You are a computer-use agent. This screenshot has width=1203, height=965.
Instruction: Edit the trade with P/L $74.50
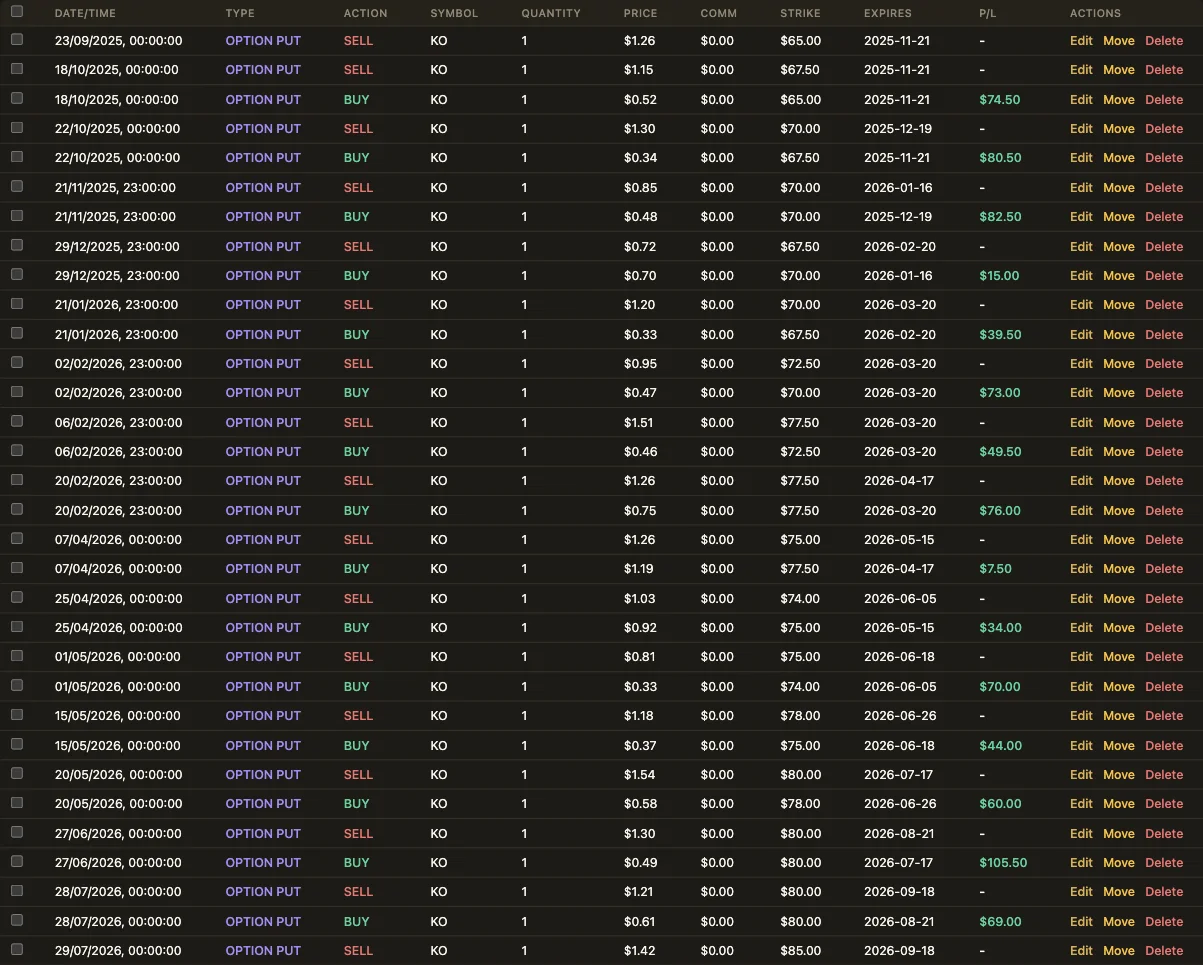tap(1081, 100)
